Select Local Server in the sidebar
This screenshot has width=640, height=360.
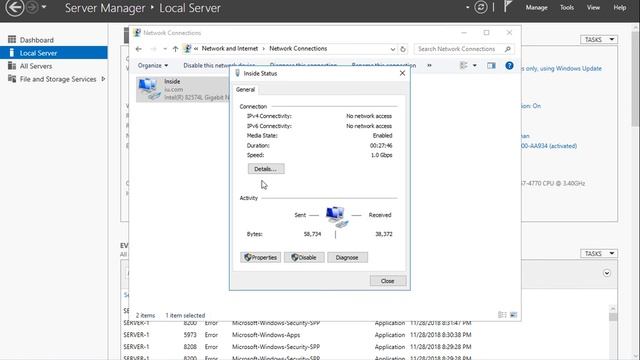[x=54, y=53]
